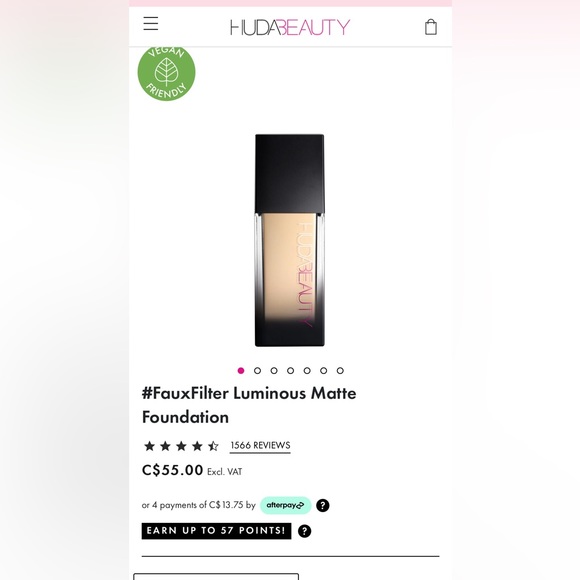Select the fifth carousel dot
The height and width of the screenshot is (580, 580).
click(307, 371)
